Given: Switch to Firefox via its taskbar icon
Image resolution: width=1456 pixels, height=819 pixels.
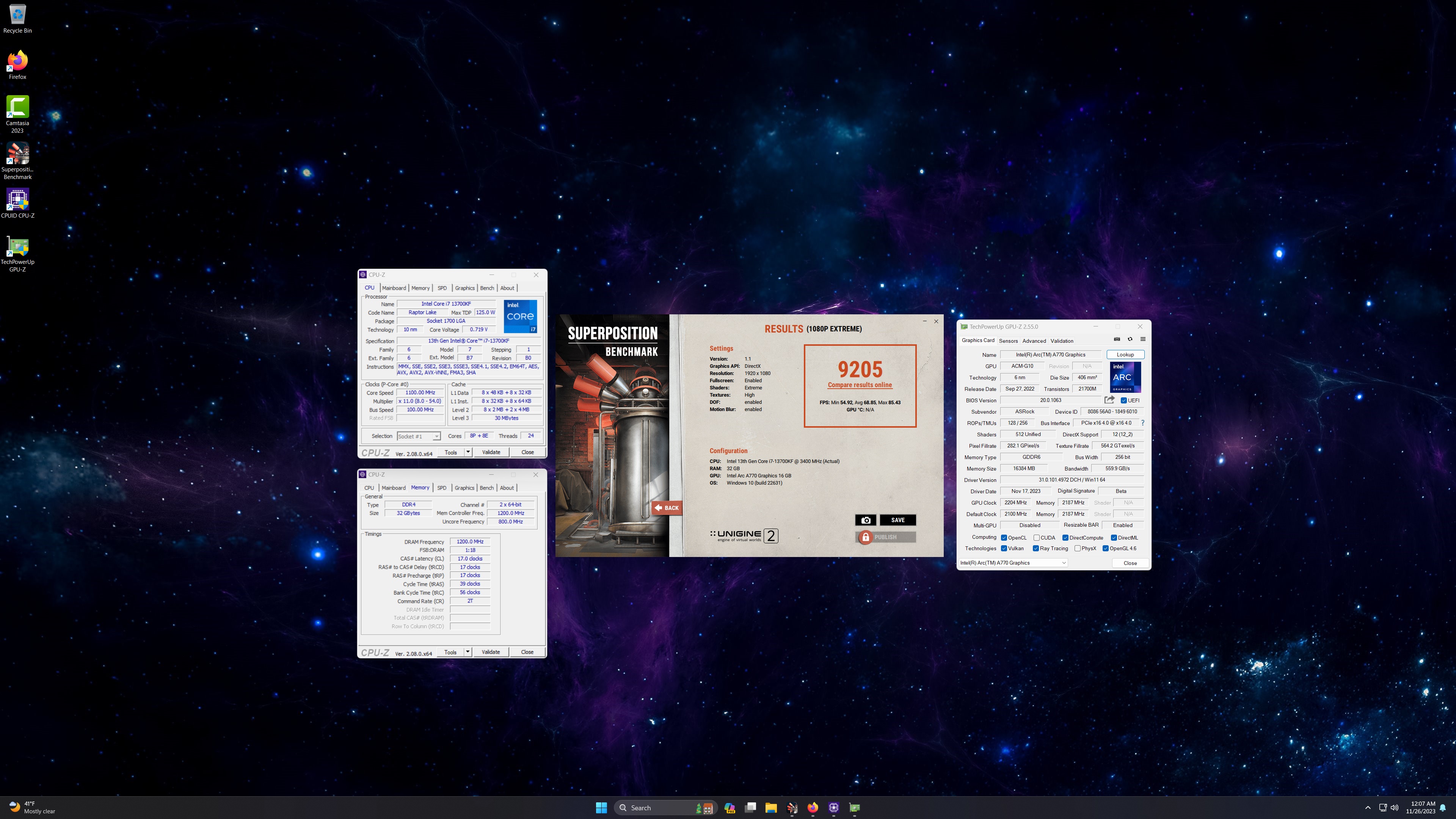Looking at the screenshot, I should click(x=813, y=808).
